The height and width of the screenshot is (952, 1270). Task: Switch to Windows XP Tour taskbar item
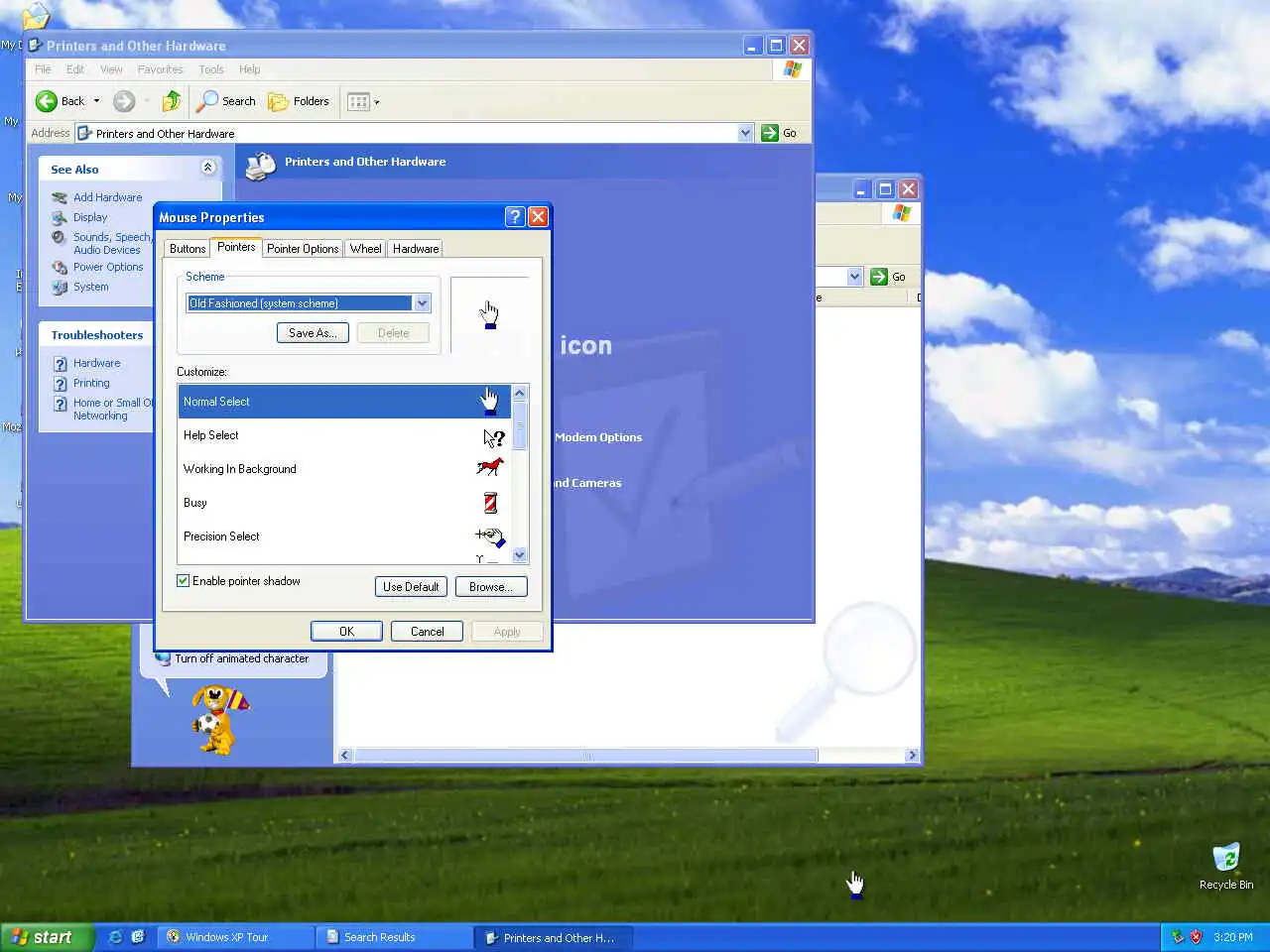point(235,937)
